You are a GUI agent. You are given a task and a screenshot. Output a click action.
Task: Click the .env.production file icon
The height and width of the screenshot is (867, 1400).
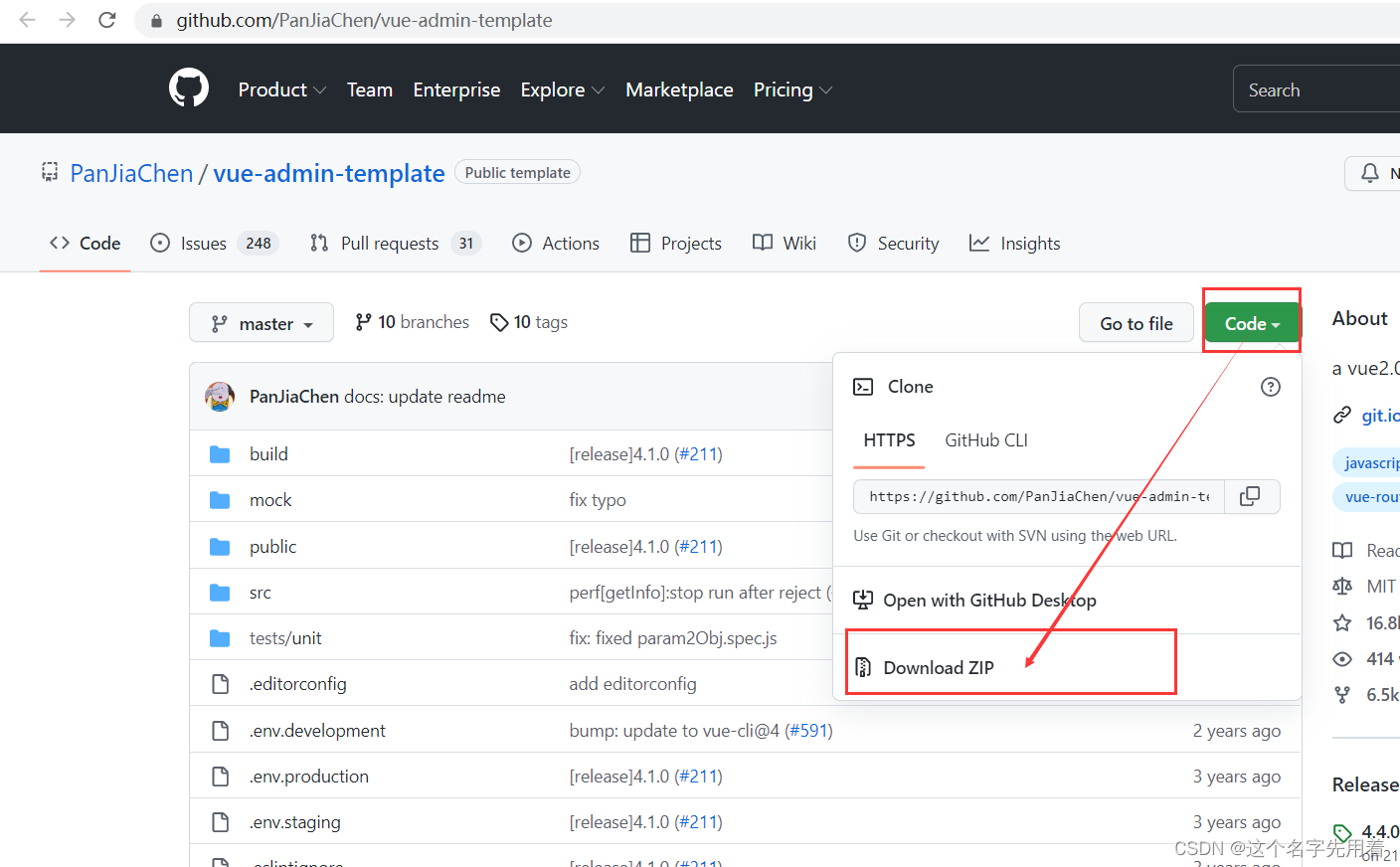pyautogui.click(x=220, y=777)
